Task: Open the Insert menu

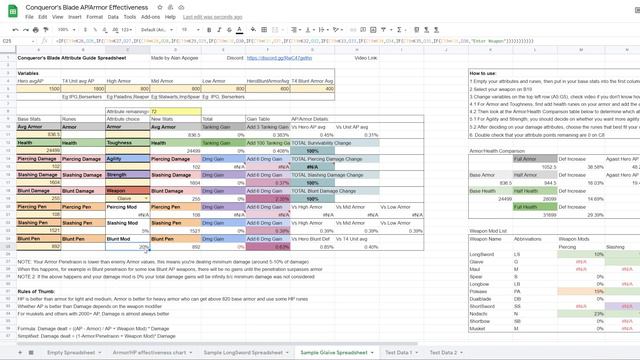Action: tap(75, 17)
